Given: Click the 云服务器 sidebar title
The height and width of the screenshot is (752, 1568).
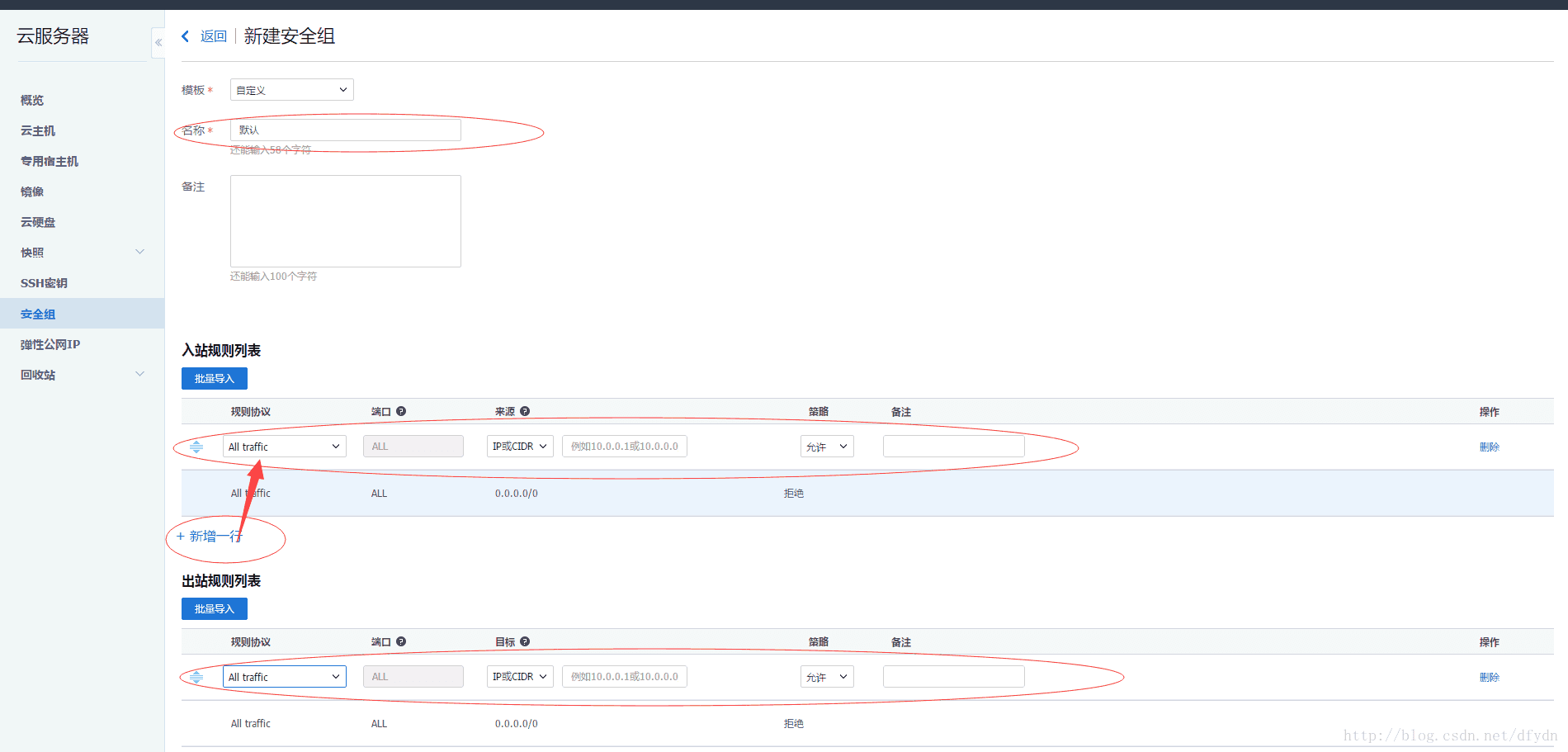Looking at the screenshot, I should 53,36.
